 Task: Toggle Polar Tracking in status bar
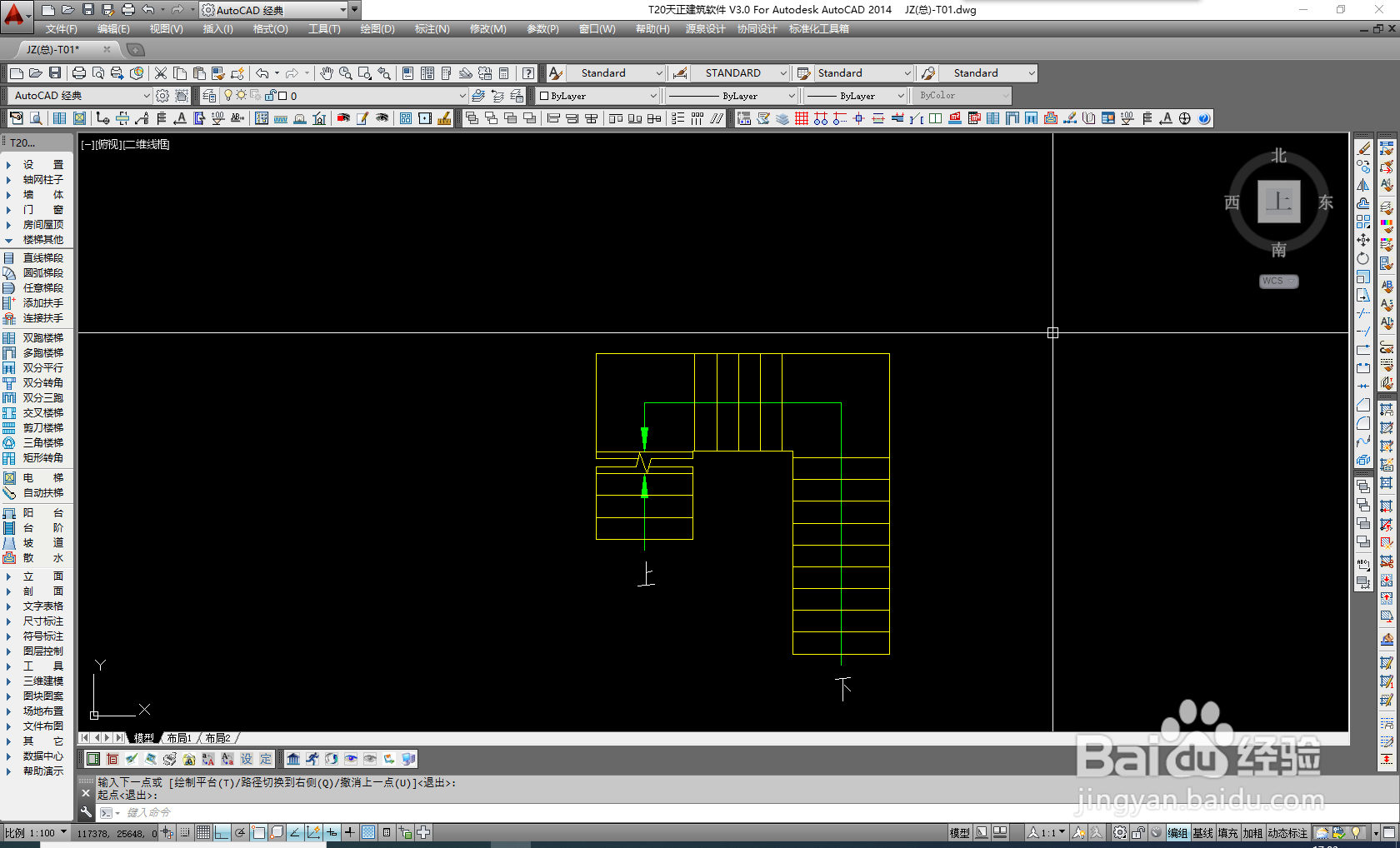[x=240, y=832]
